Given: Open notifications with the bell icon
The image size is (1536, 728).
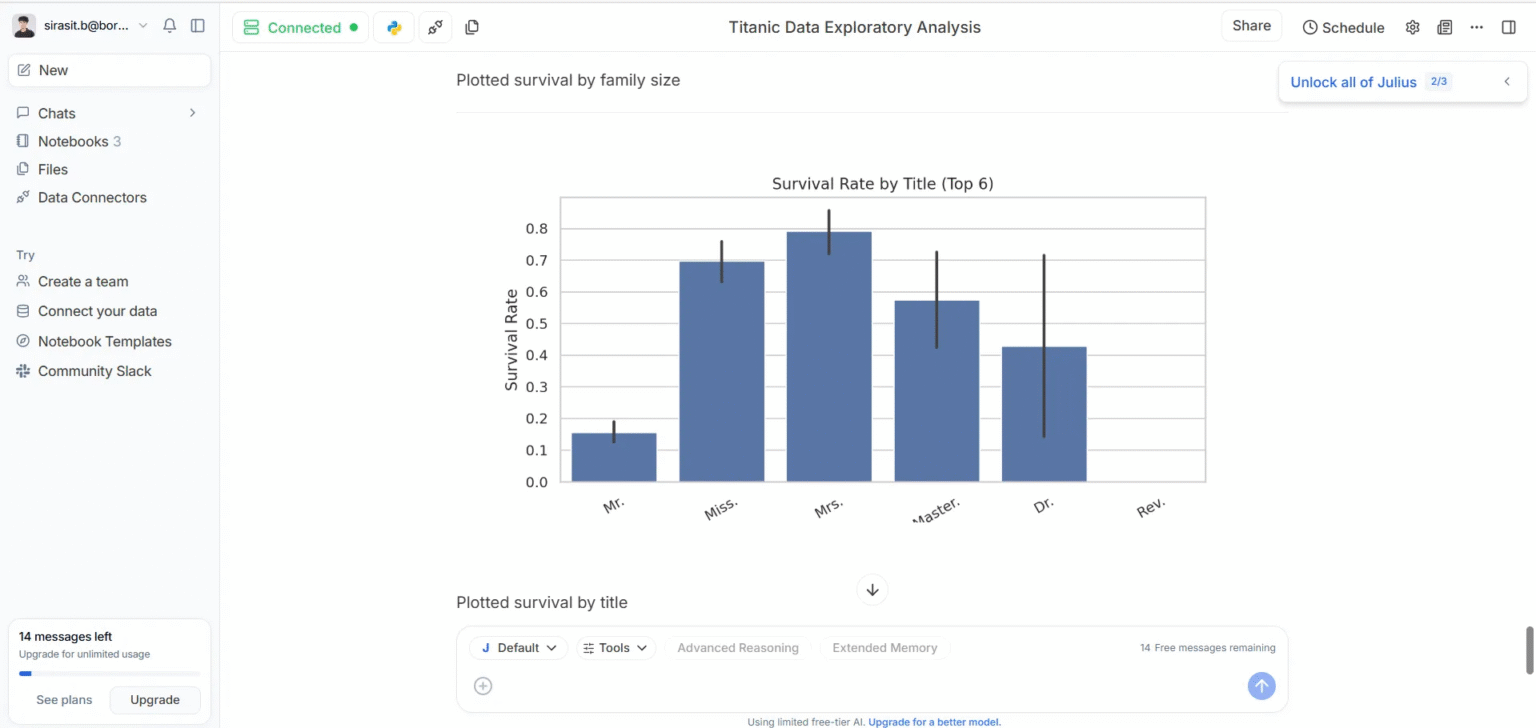Looking at the screenshot, I should 169,25.
